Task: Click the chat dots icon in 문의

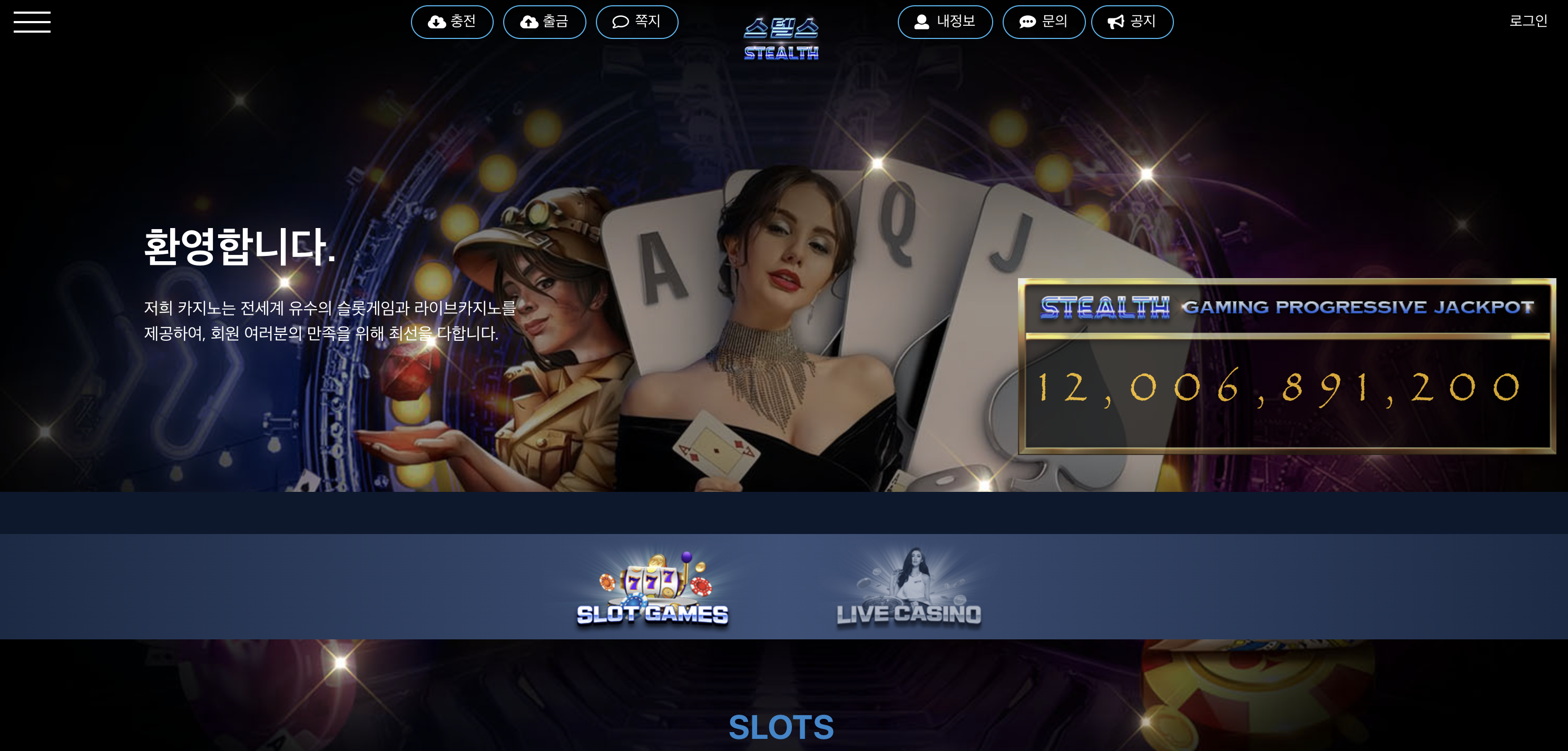Action: pos(1027,22)
